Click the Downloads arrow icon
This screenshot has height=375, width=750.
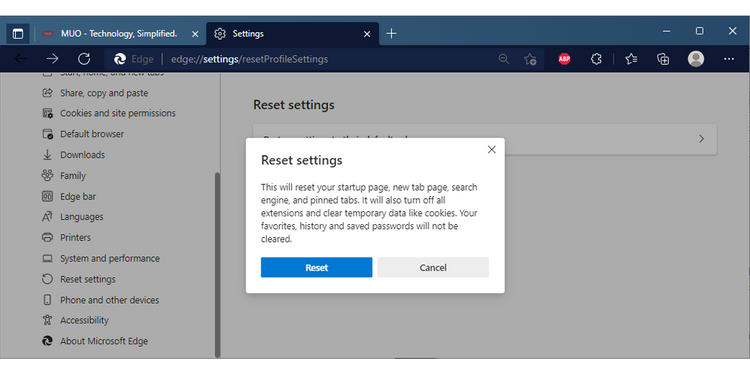click(47, 154)
